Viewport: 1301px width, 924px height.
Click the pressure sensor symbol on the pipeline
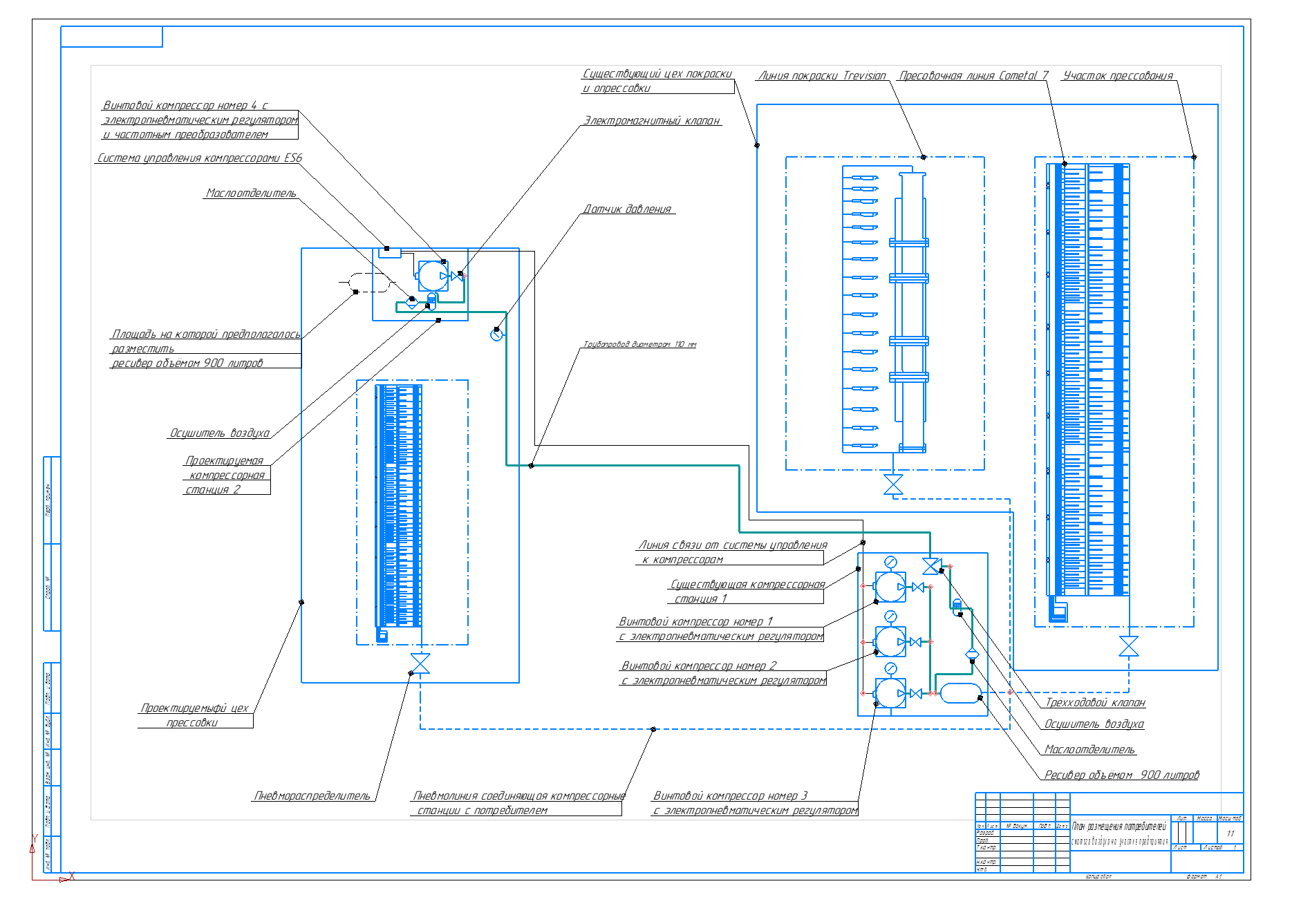tap(496, 335)
